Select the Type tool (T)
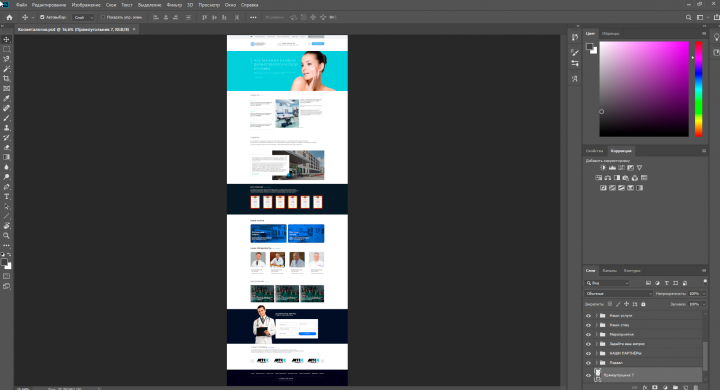This screenshot has height=390, width=720. (6, 197)
